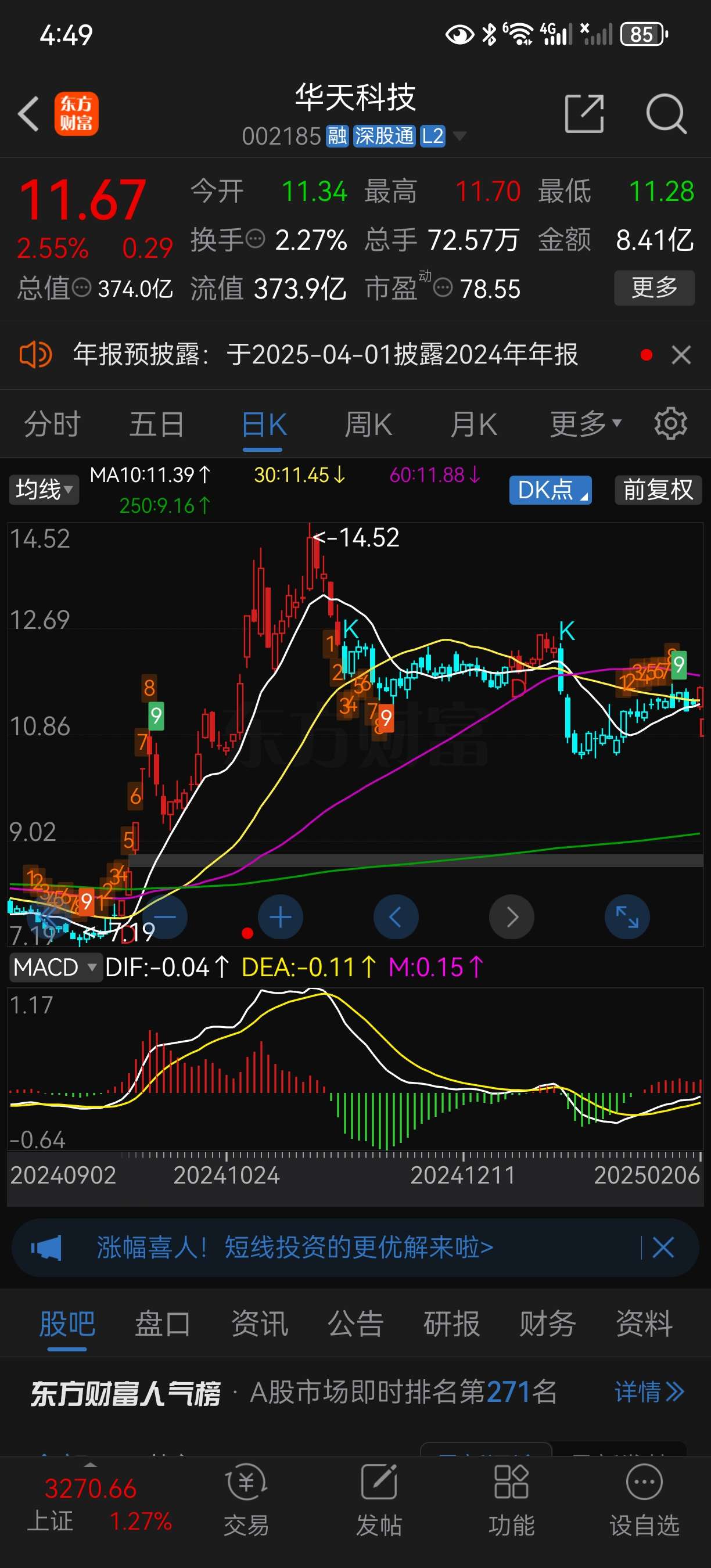Expand chart to fullscreen icon
Viewport: 711px width, 1568px height.
[x=627, y=916]
